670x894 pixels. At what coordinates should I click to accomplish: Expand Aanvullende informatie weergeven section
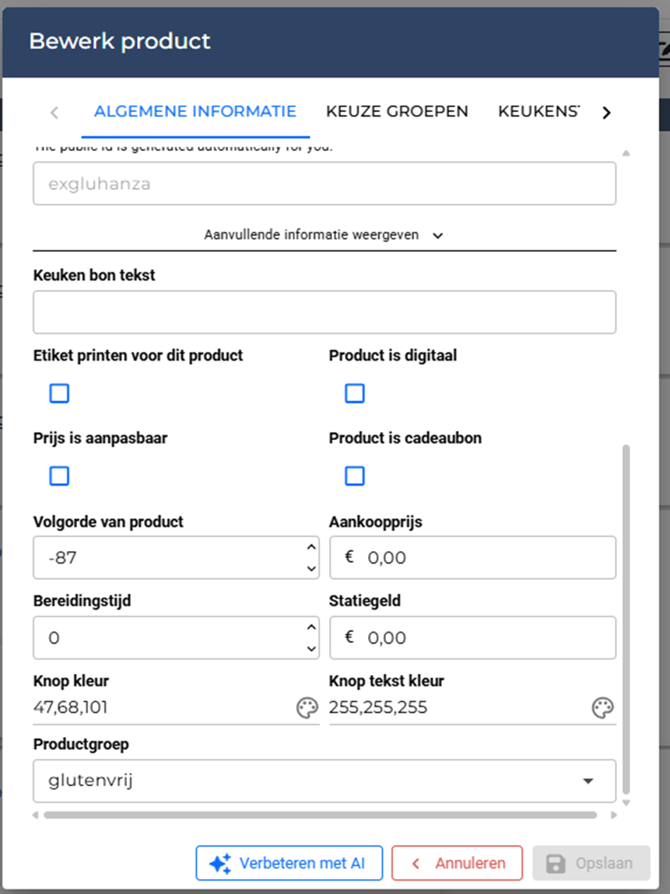click(324, 235)
